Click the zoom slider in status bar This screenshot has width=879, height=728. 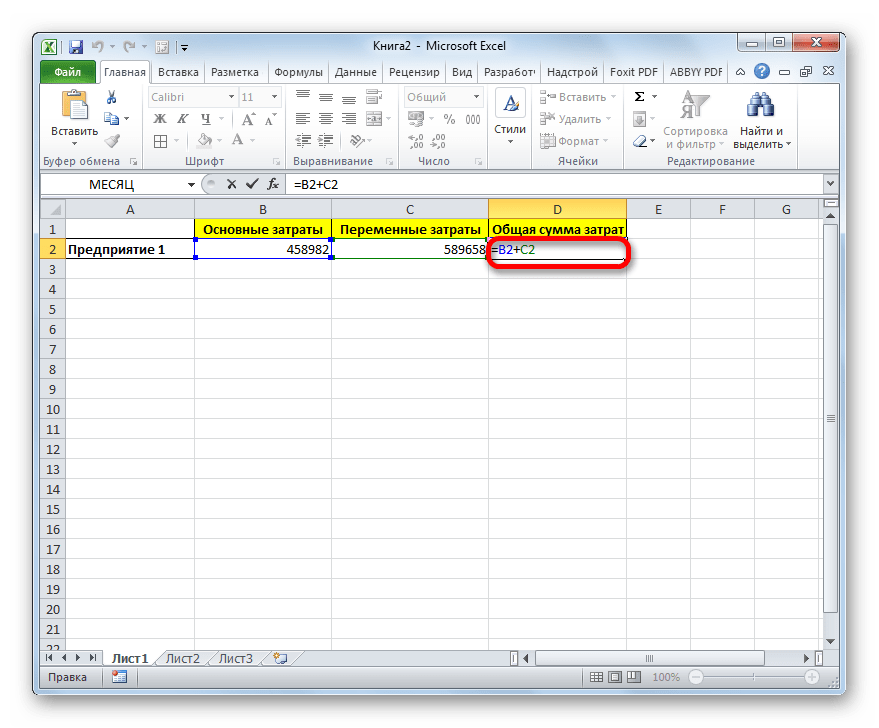click(x=760, y=677)
